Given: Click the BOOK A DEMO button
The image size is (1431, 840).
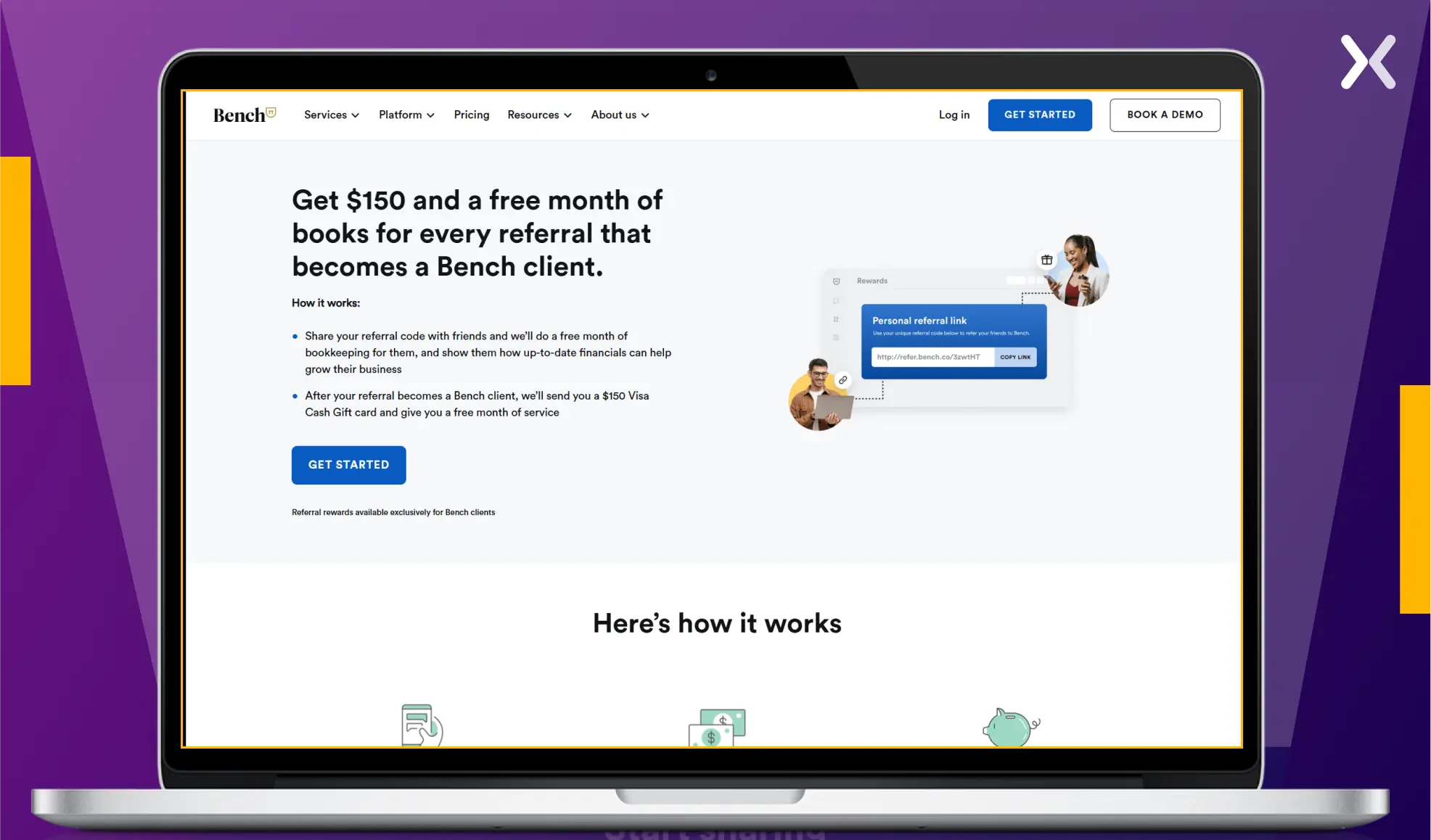Looking at the screenshot, I should tap(1165, 114).
